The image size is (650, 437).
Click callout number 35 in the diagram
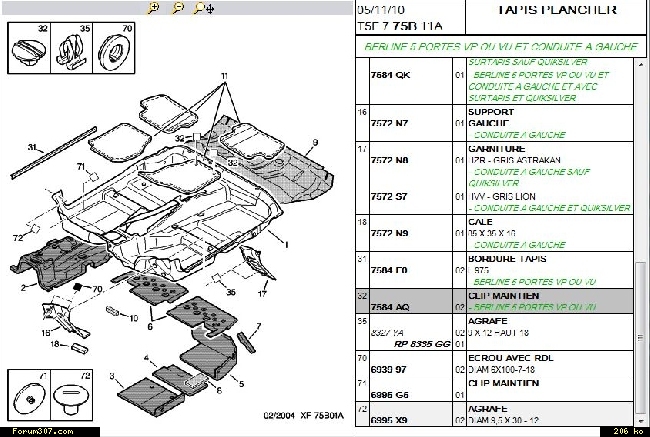(x=231, y=292)
